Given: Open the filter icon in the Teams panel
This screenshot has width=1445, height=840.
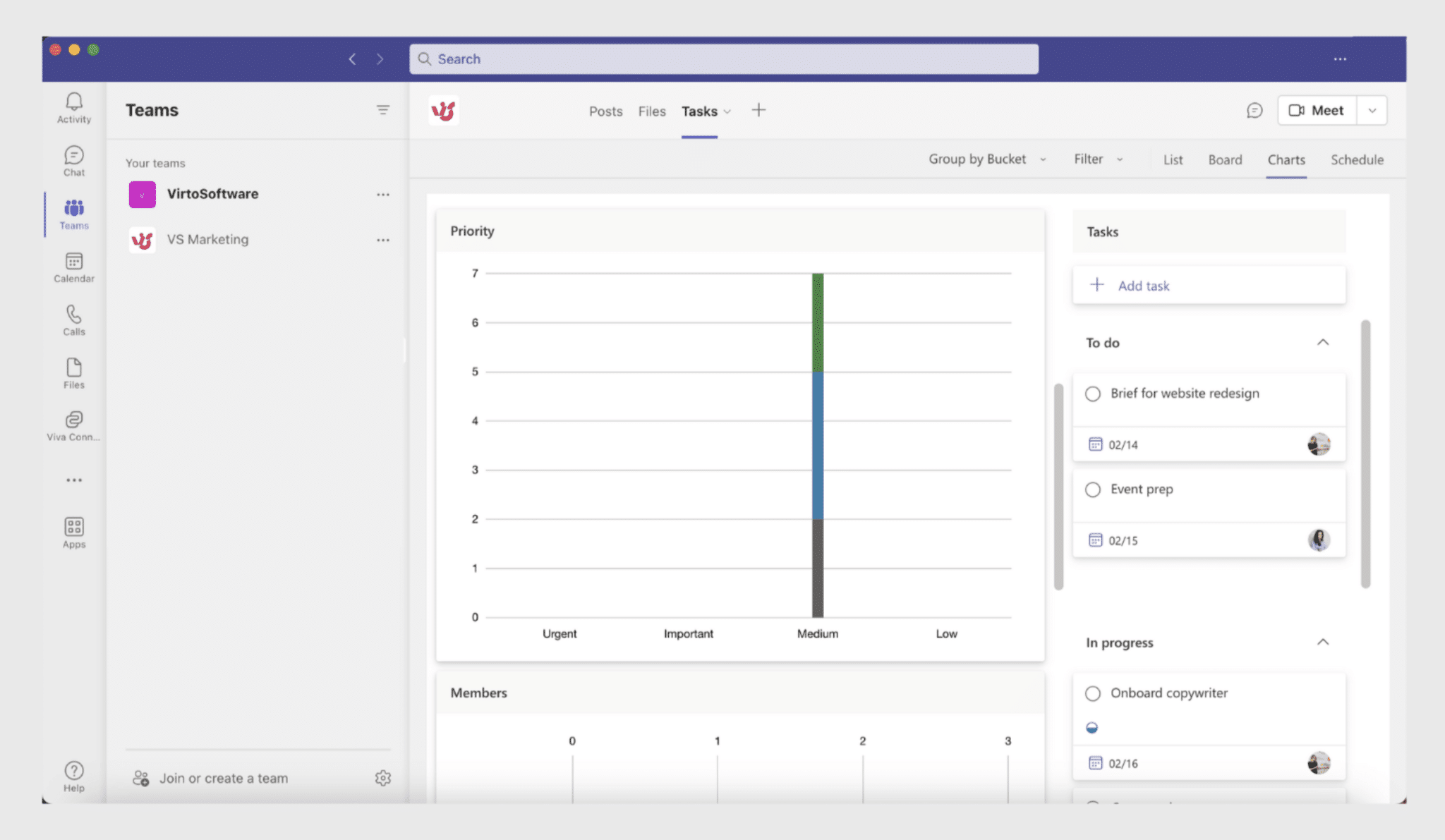Looking at the screenshot, I should [x=383, y=110].
